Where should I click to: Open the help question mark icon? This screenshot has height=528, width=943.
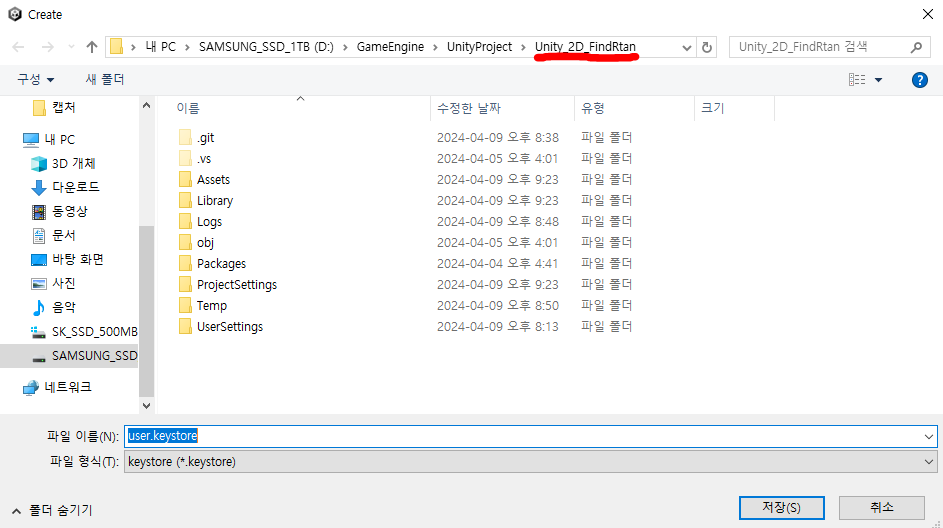click(920, 80)
